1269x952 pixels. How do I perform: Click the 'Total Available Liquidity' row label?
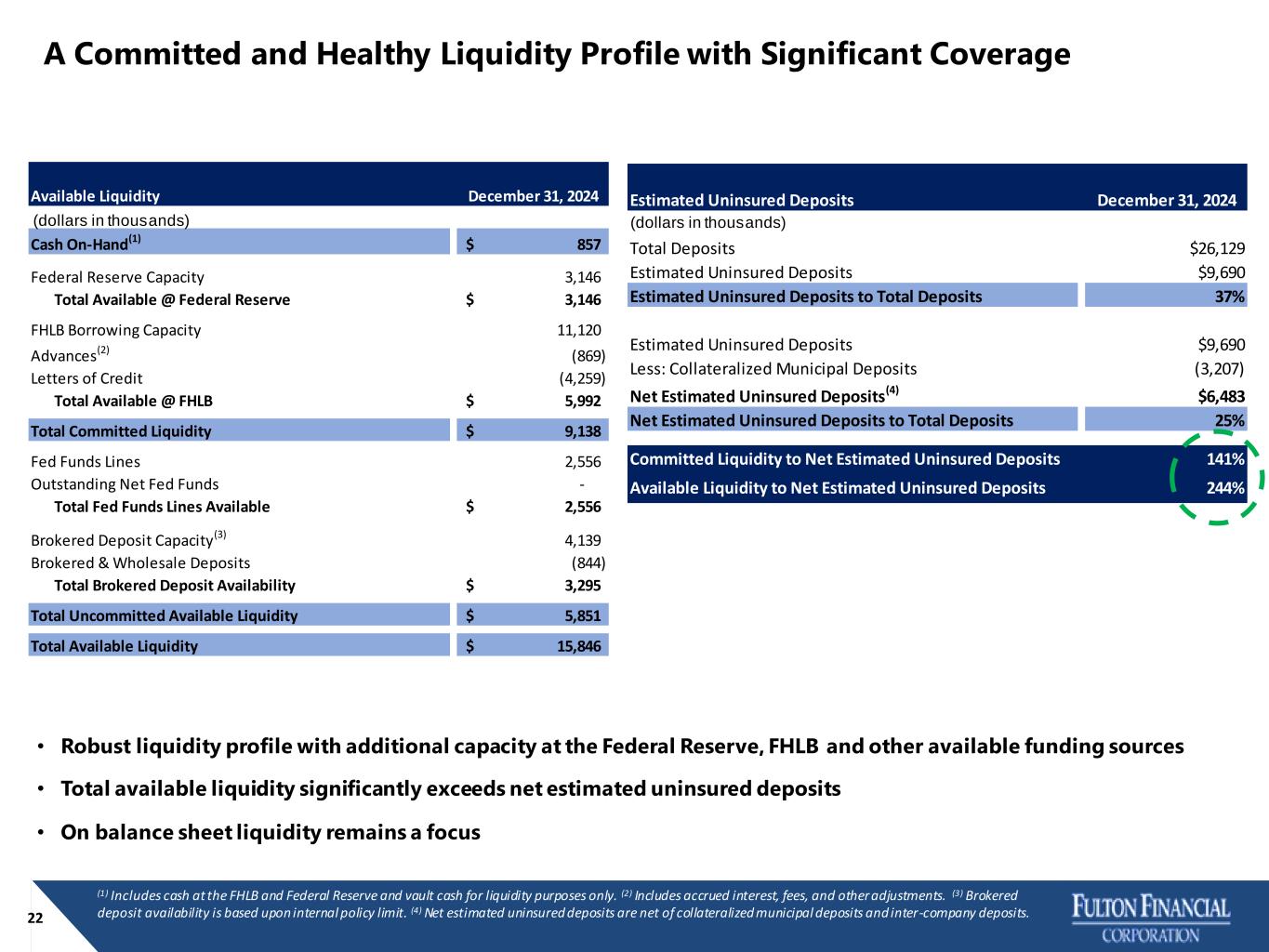tap(114, 645)
